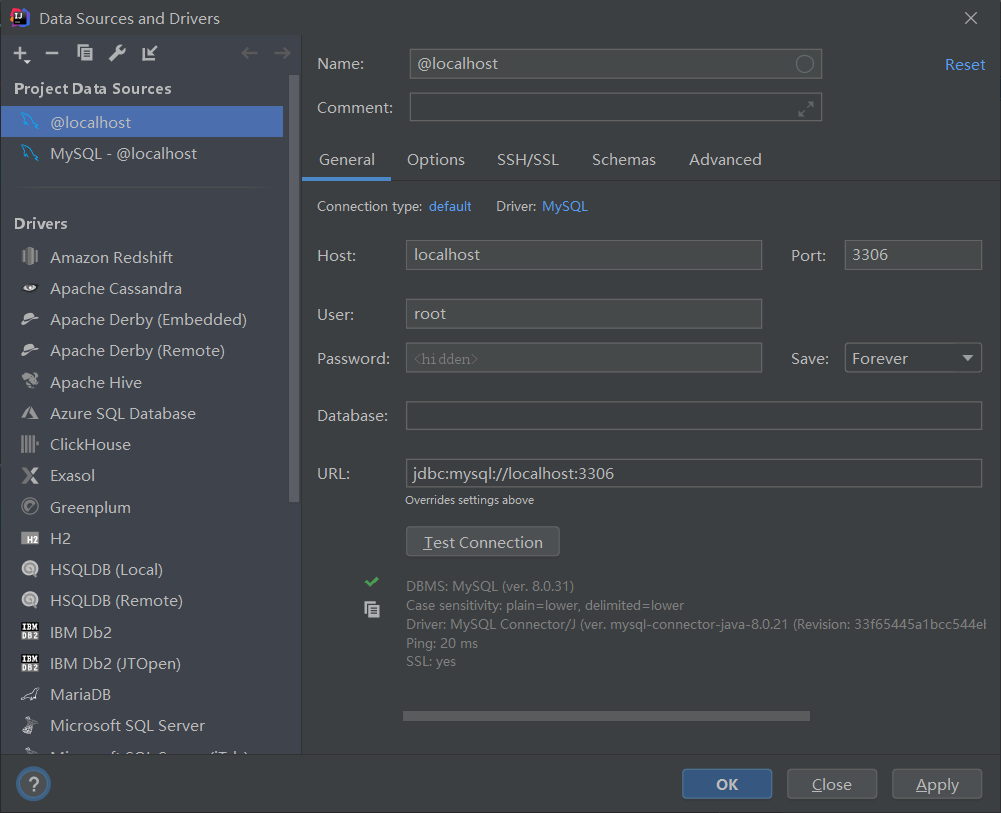Screen dimensions: 1001x813
Task: Select Microsoft SQL Server driver
Action: click(x=142, y=726)
